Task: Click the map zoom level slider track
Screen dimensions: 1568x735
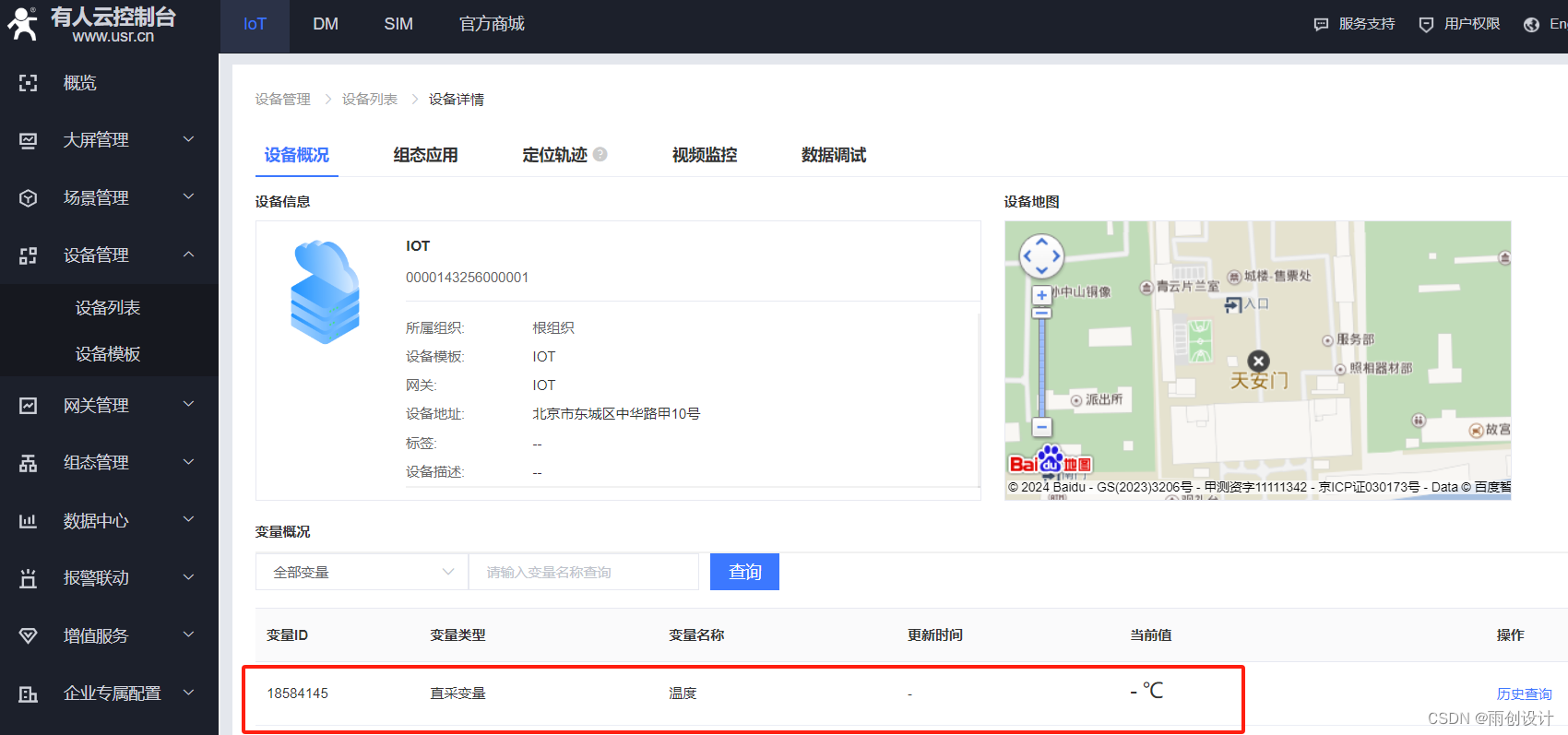Action: 1041,369
